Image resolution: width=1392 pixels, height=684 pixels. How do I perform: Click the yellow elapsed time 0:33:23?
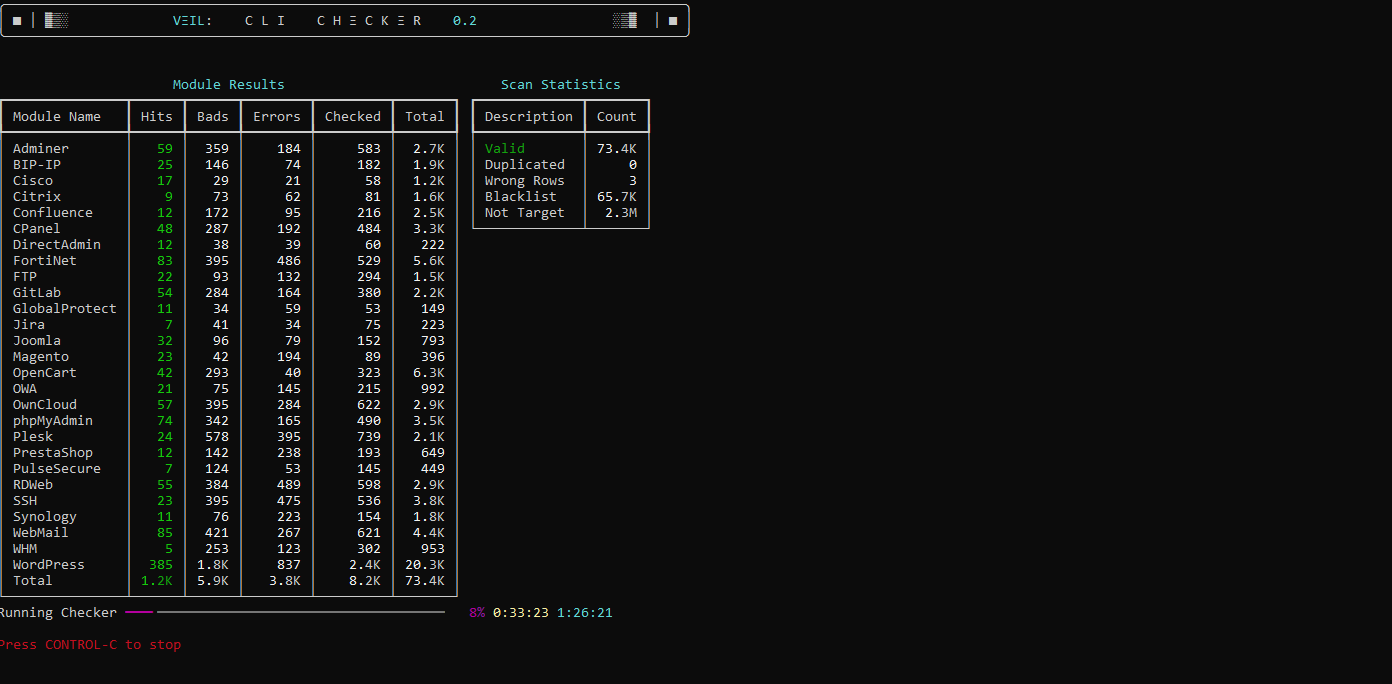click(x=521, y=613)
